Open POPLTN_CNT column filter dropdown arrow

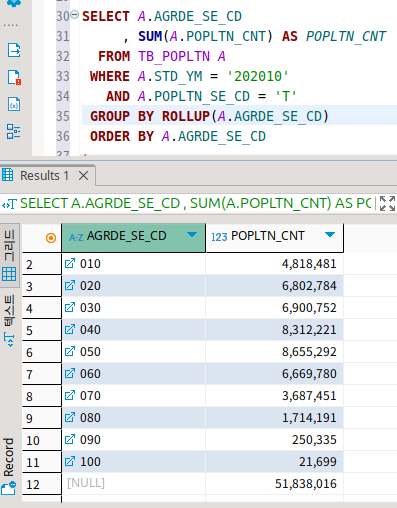[330, 235]
